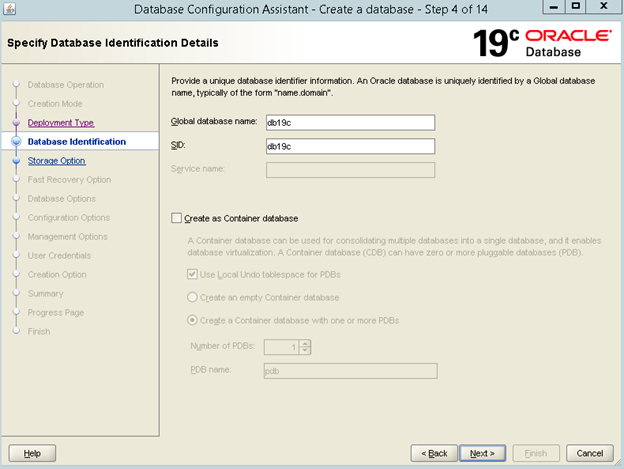Click the SID label

tap(178, 145)
